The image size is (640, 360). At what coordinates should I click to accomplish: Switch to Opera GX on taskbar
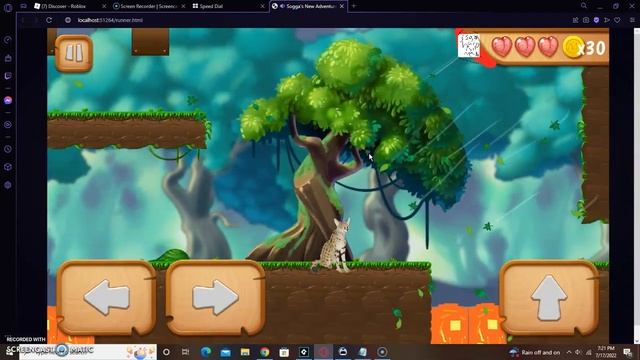(x=323, y=352)
